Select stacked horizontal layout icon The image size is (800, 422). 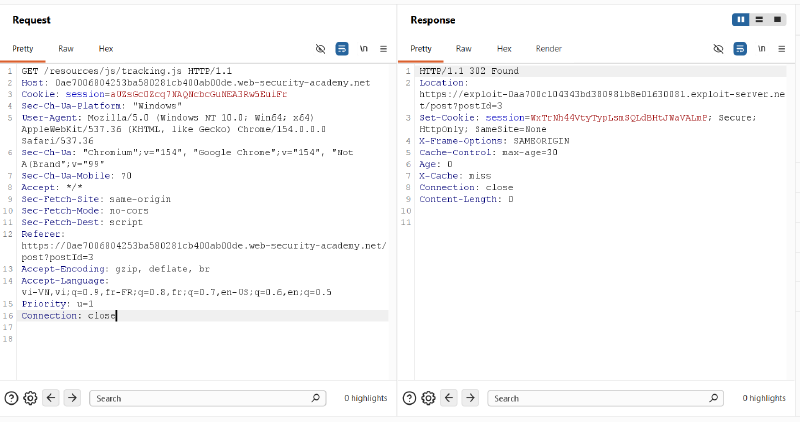[759, 19]
